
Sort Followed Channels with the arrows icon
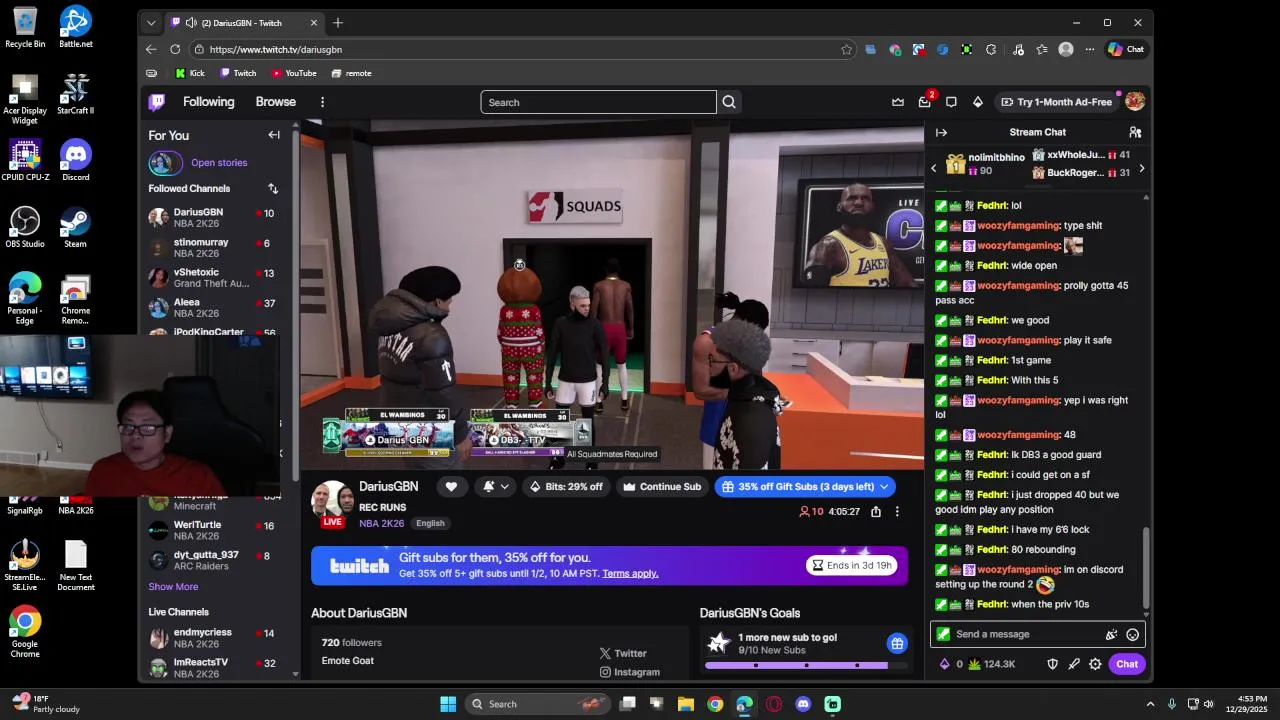[x=273, y=188]
